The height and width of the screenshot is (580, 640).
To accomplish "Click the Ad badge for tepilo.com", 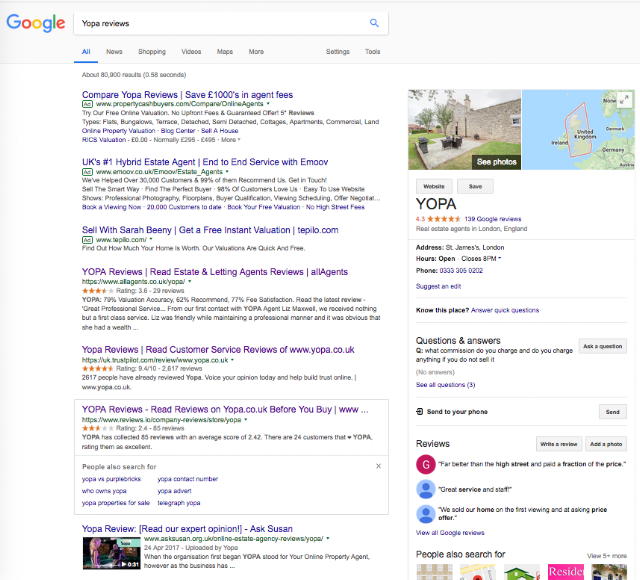I will [87, 240].
